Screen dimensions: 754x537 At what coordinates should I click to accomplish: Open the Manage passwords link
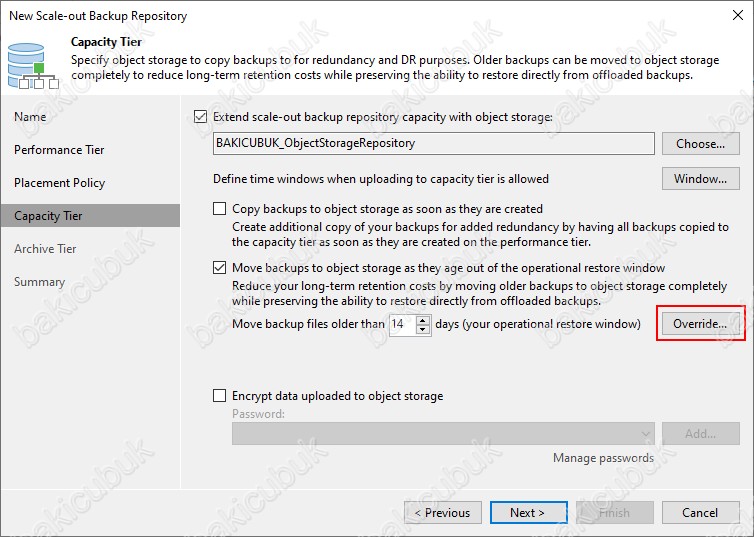[x=603, y=458]
